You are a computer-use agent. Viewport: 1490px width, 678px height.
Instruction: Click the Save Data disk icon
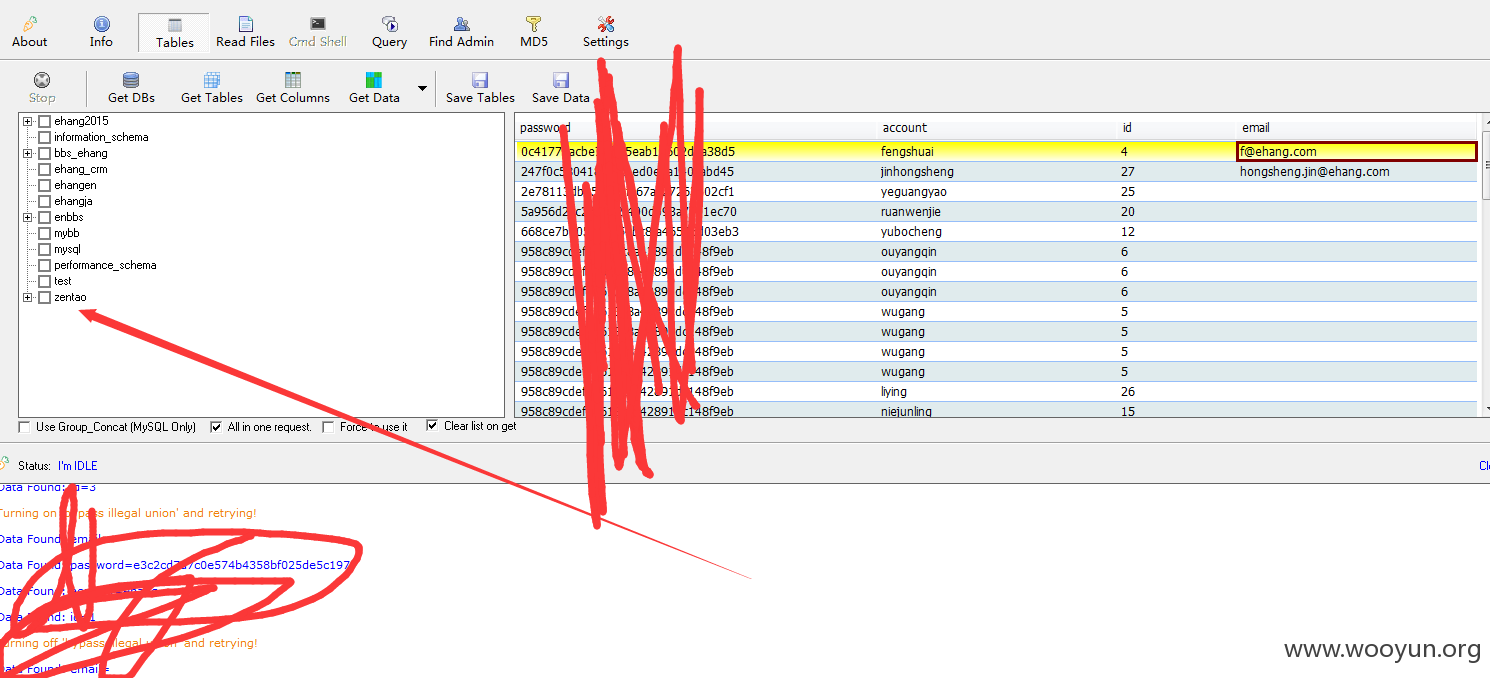[x=561, y=80]
